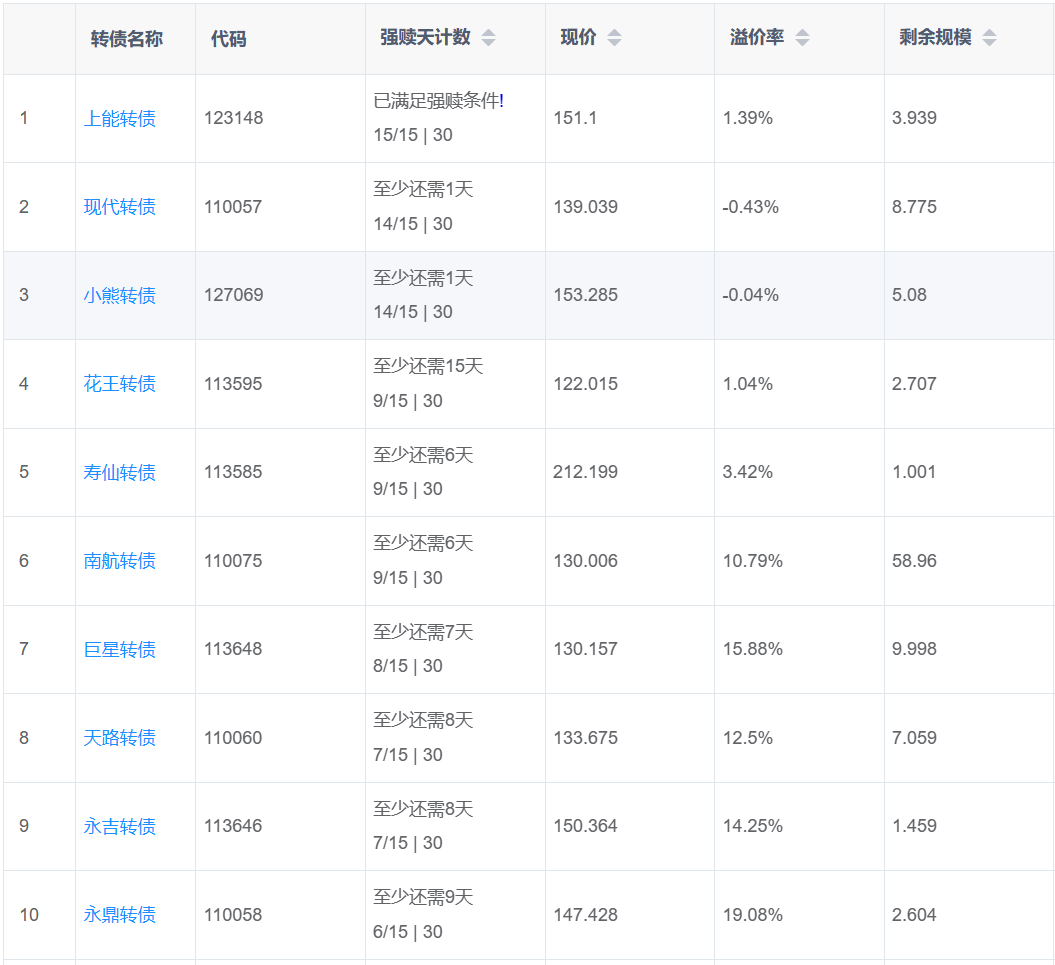Open 上能转债 bond link

tap(120, 119)
